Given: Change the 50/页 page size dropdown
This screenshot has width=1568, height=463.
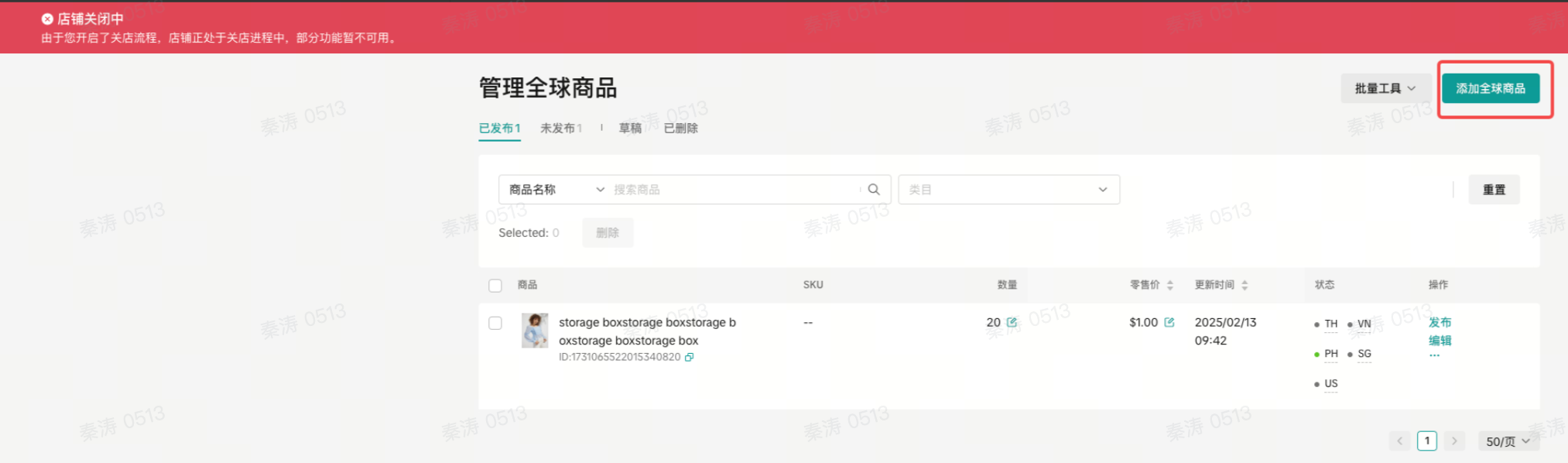Looking at the screenshot, I should coord(1508,441).
